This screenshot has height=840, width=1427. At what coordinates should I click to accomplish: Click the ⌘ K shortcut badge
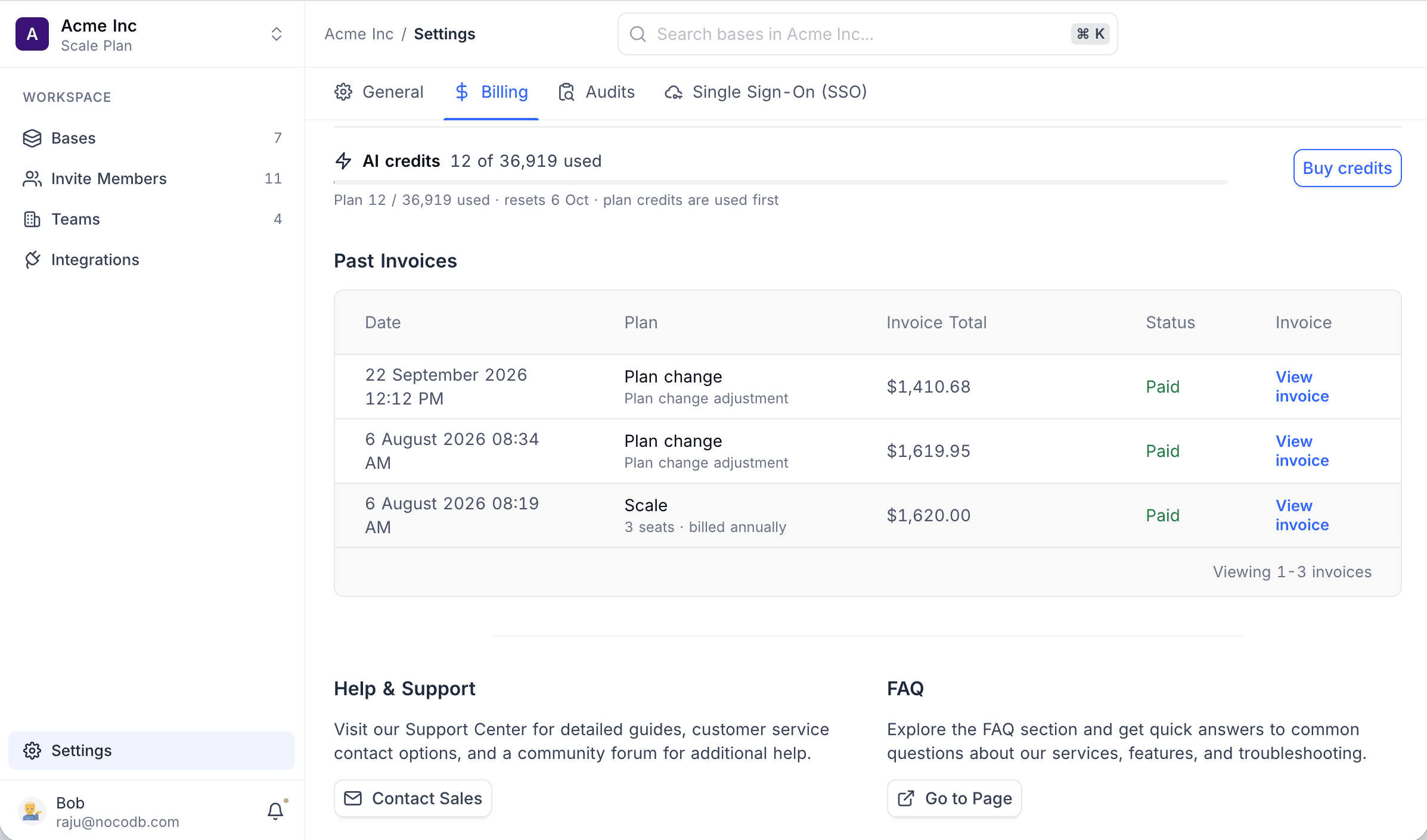click(1090, 34)
